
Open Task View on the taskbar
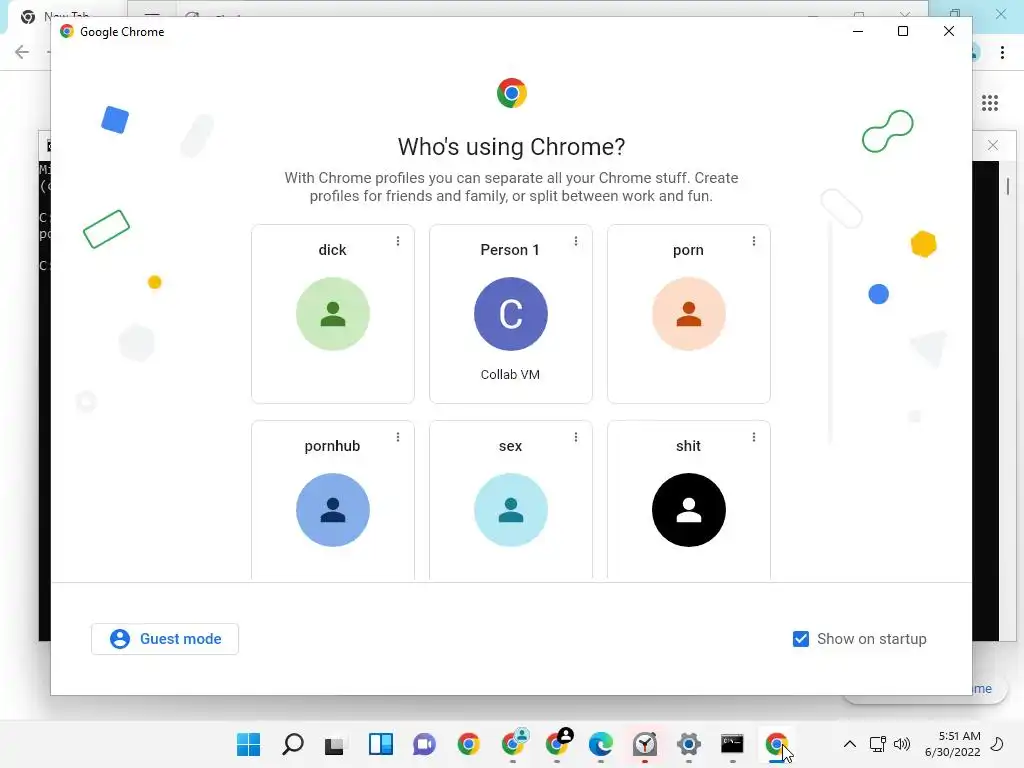(335, 744)
